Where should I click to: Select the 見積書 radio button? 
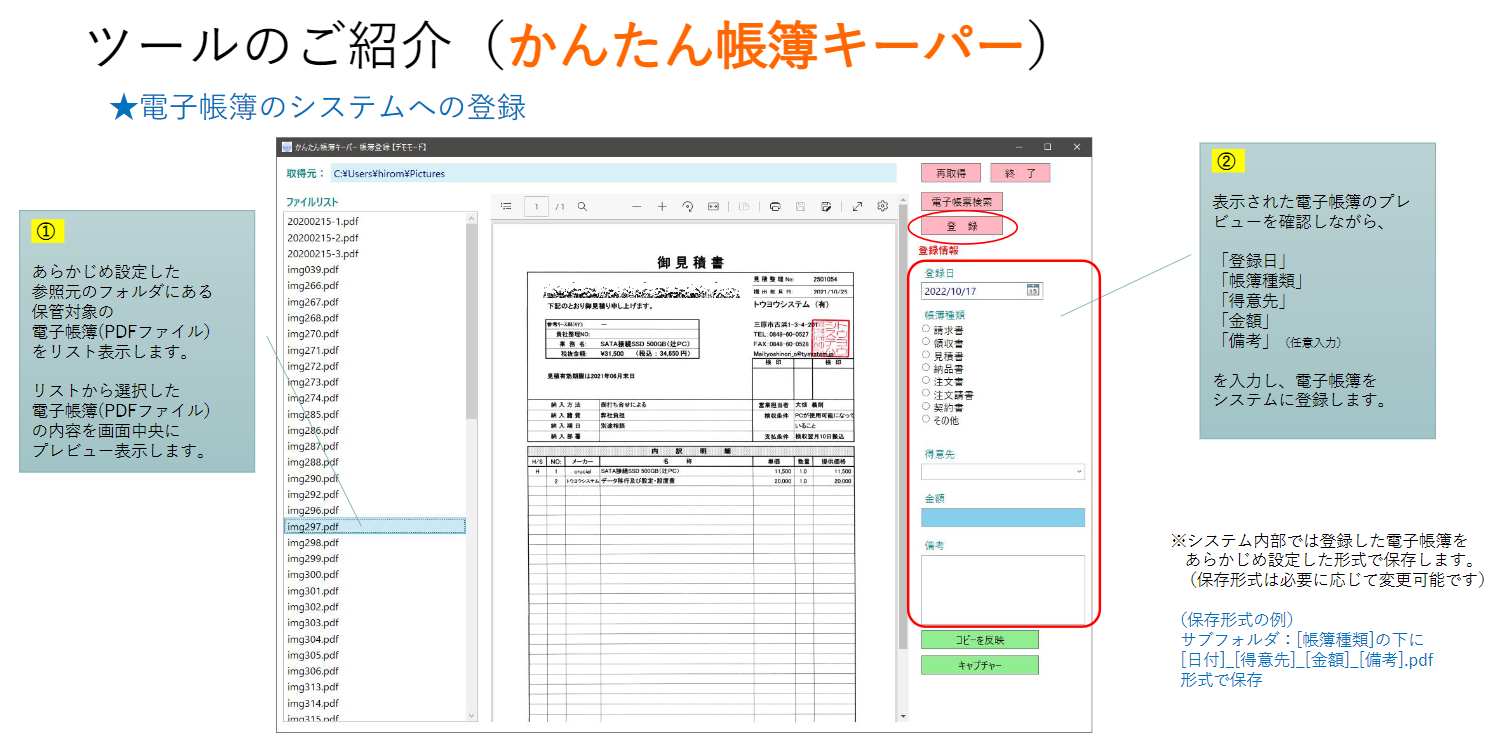[x=927, y=354]
